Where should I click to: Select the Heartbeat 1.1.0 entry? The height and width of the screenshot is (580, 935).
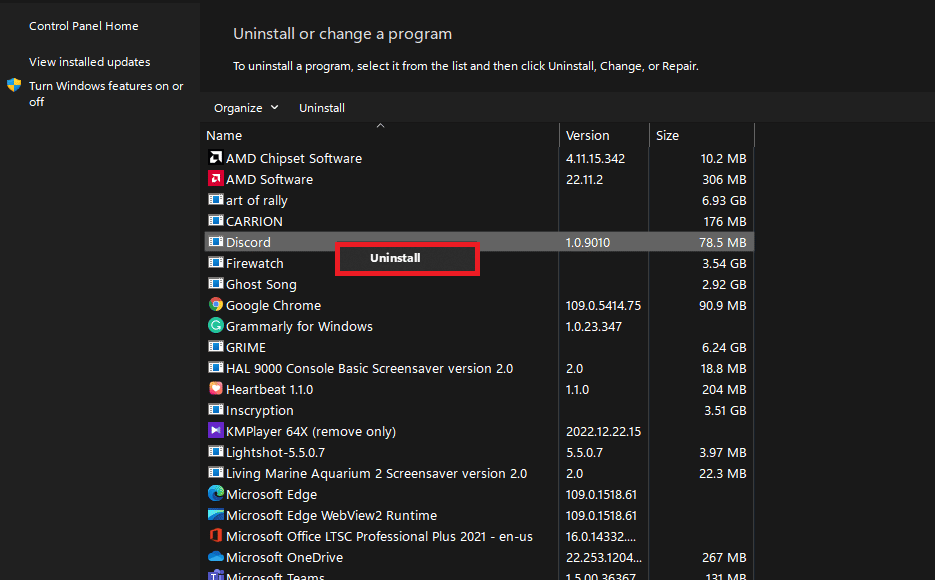click(270, 389)
